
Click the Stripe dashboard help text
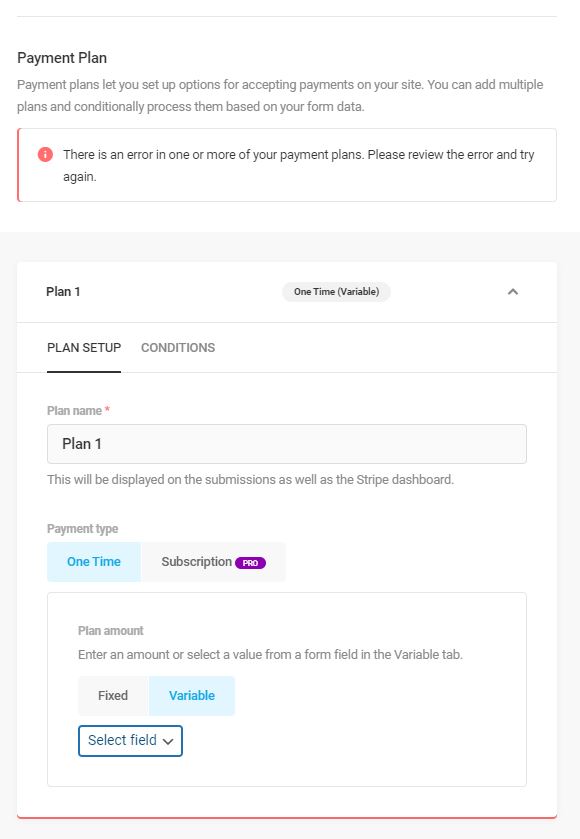pyautogui.click(x=250, y=479)
